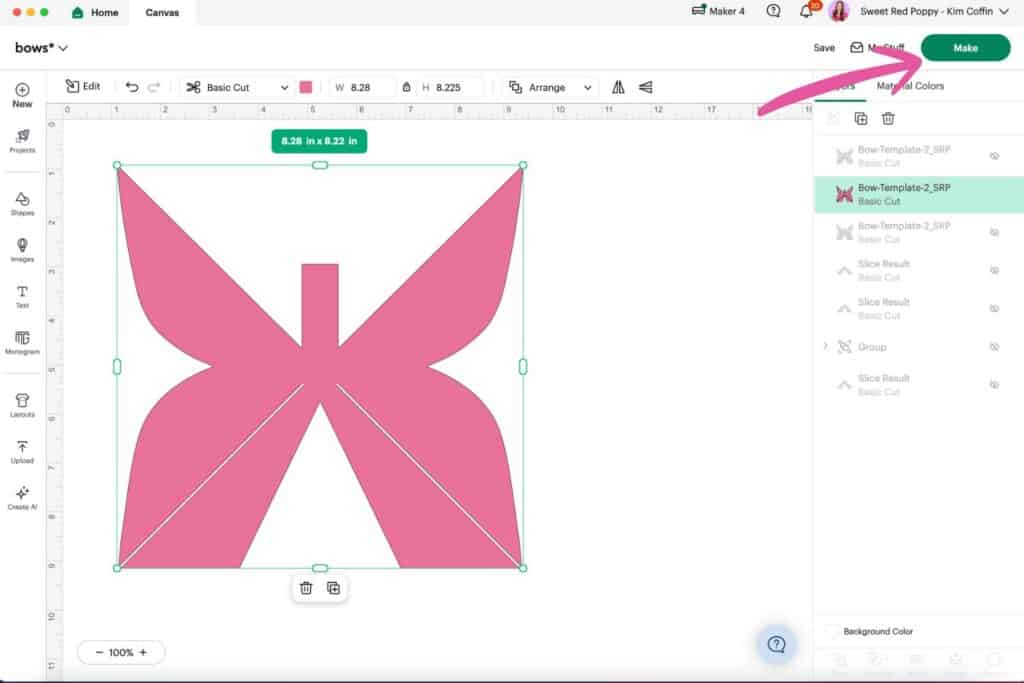Viewport: 1024px width, 683px height.
Task: Click the Upload icon in sidebar
Action: pos(22,451)
